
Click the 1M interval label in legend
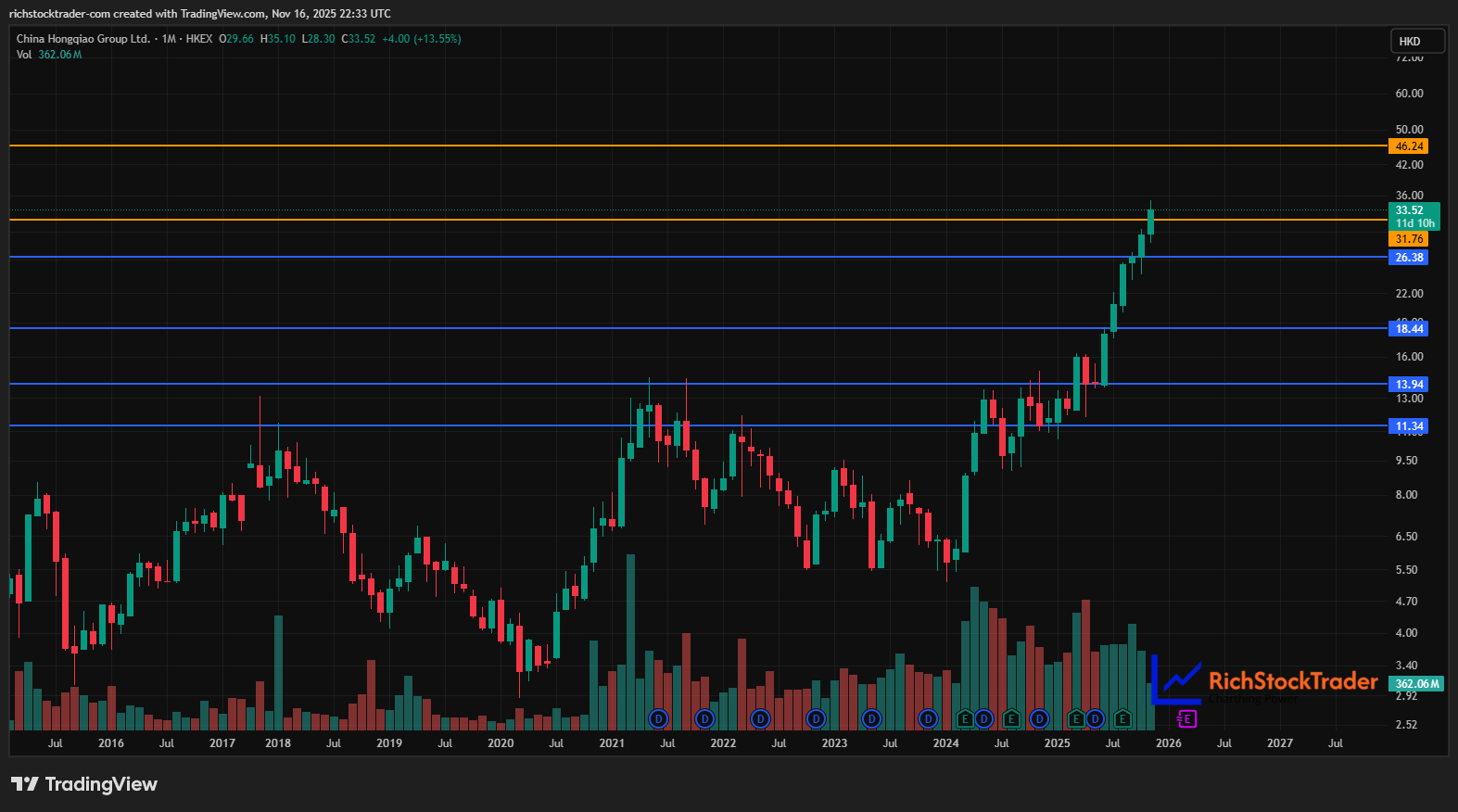[169, 39]
